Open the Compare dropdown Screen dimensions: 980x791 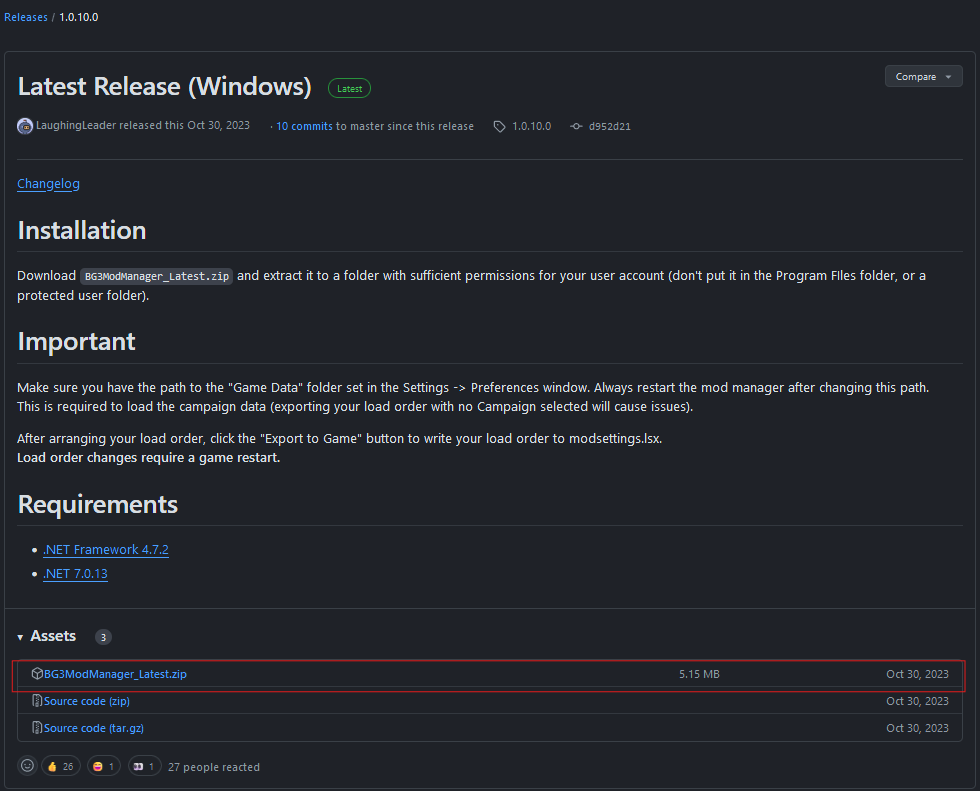922,76
